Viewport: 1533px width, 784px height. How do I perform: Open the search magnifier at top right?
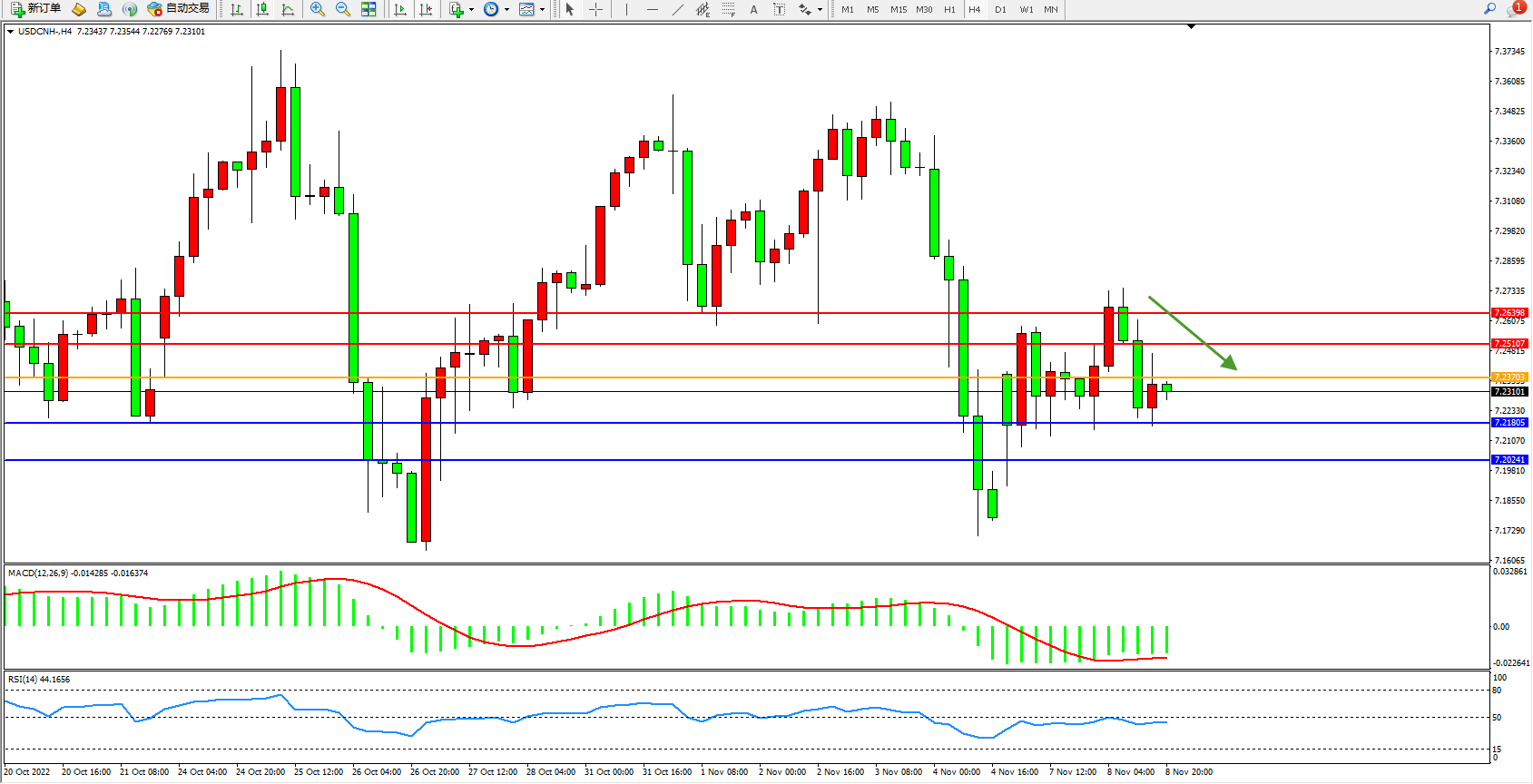(x=1489, y=9)
